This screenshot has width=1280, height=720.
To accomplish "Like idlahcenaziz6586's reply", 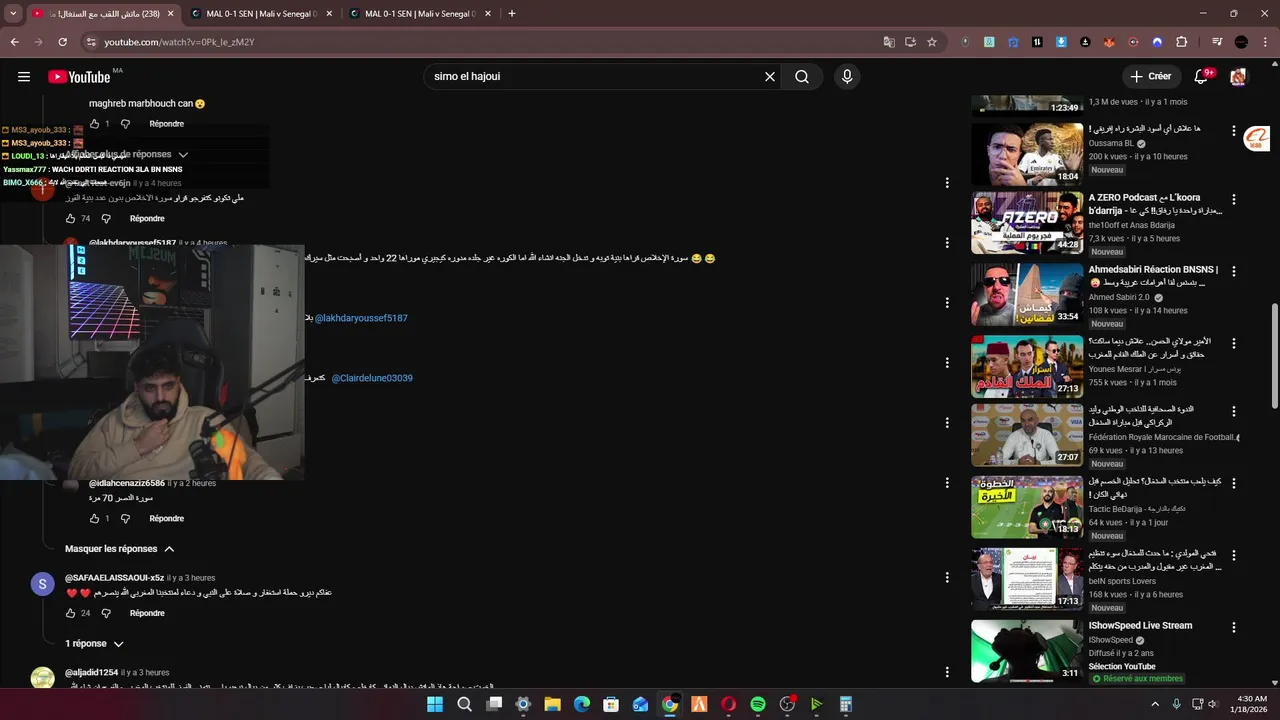I will [x=95, y=519].
